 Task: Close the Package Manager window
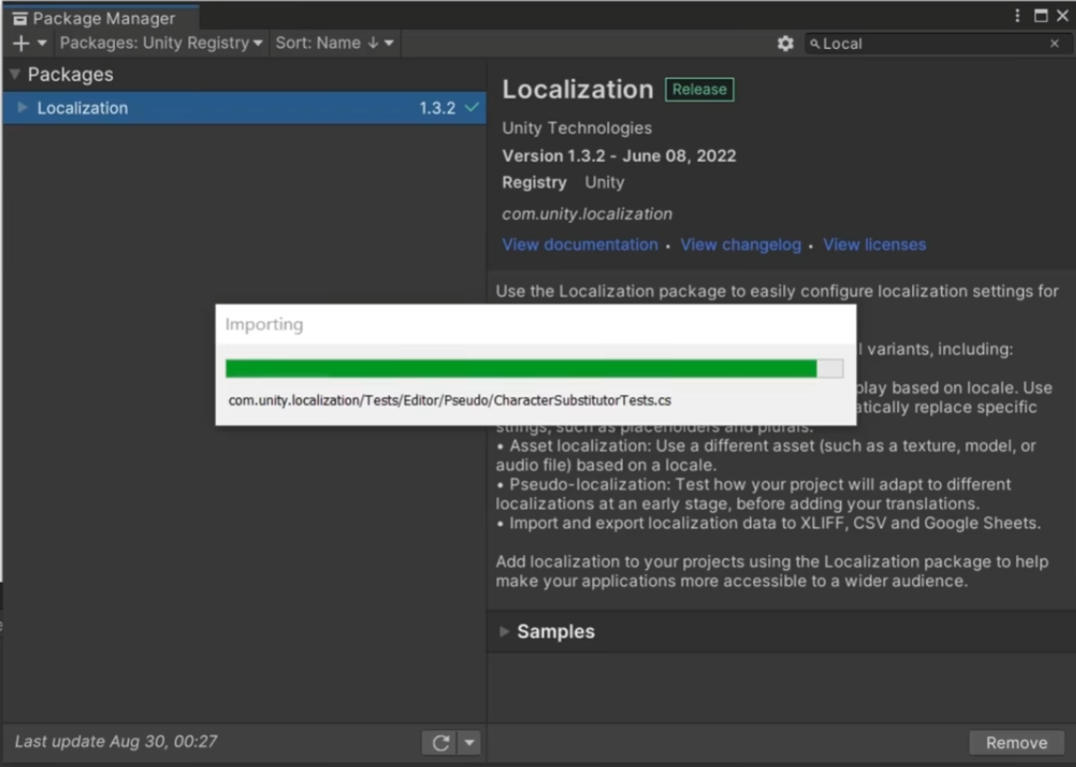click(x=1062, y=16)
